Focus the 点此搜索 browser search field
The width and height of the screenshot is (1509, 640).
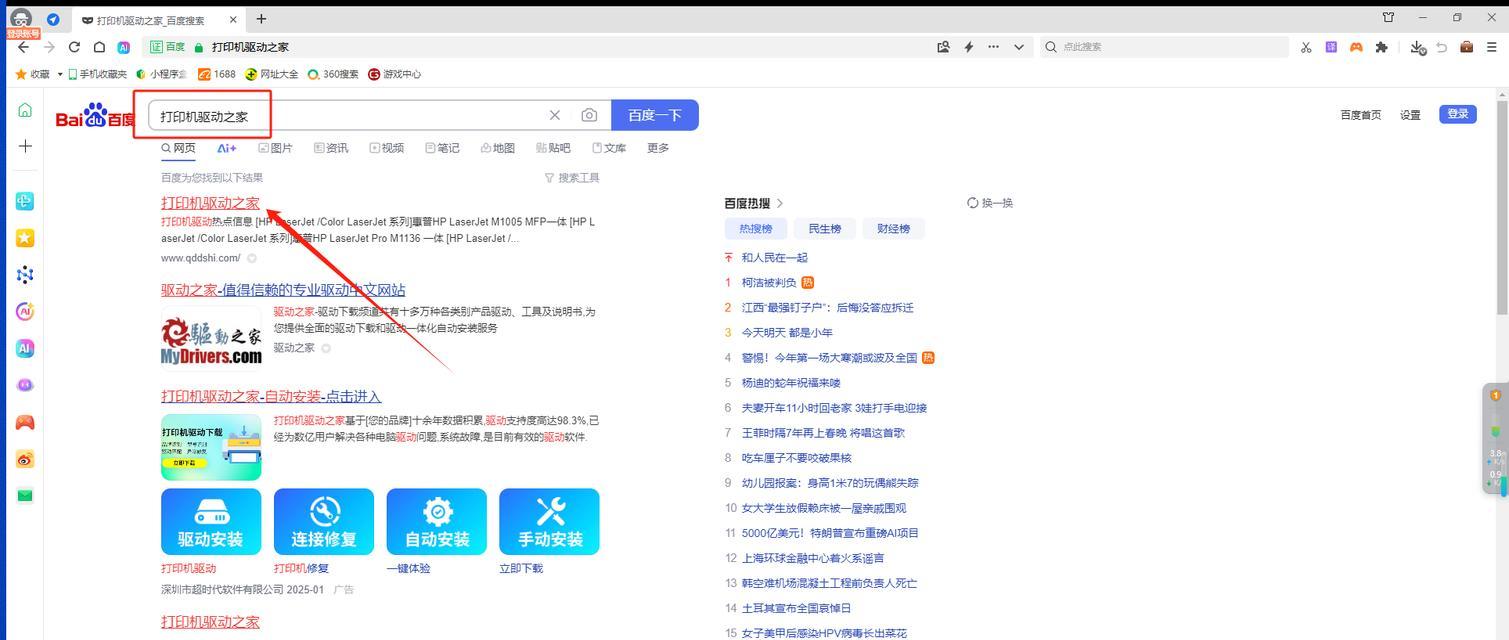(1165, 47)
